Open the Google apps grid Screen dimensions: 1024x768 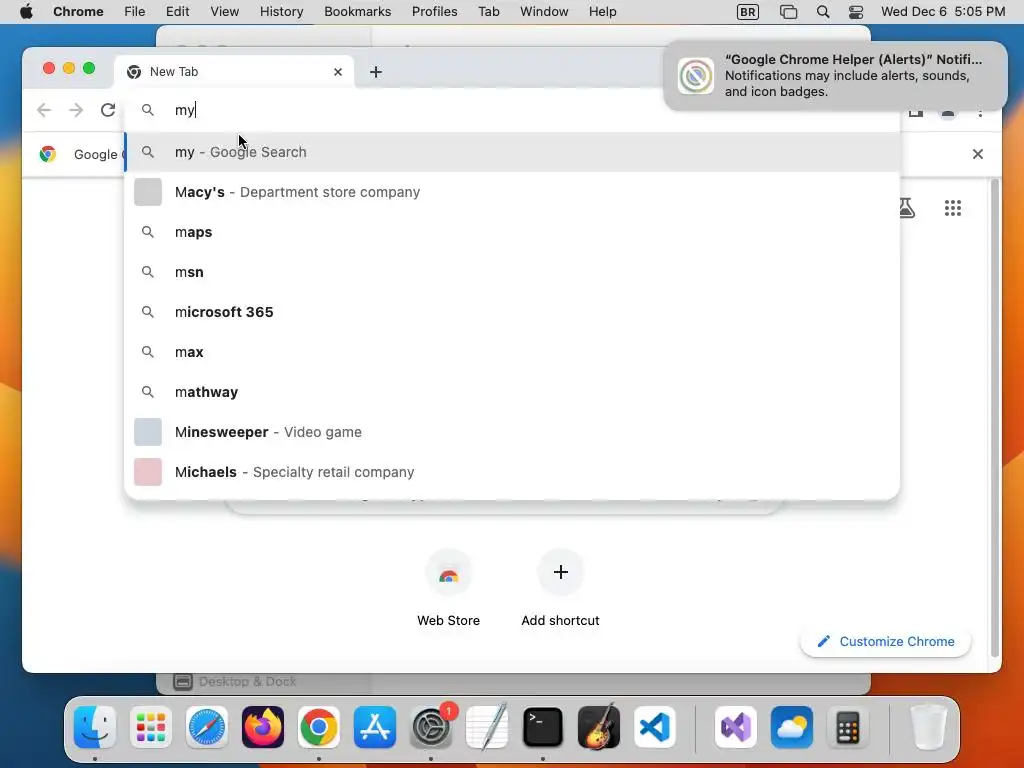click(953, 208)
